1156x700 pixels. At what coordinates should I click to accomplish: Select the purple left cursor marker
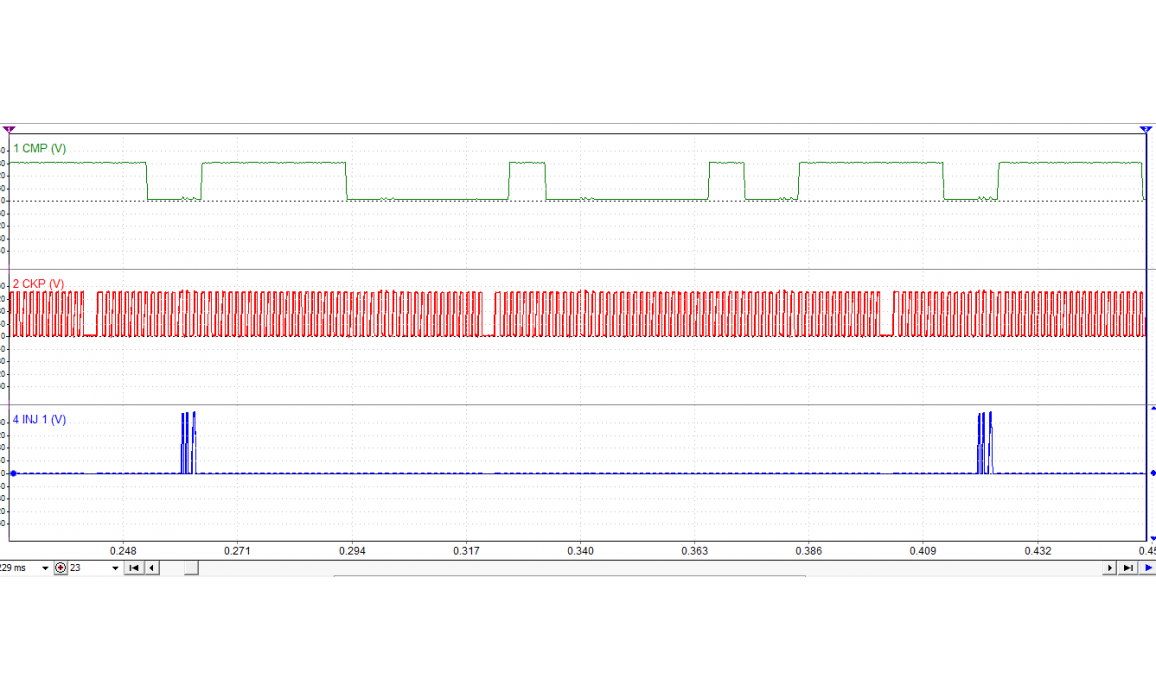click(x=9, y=130)
